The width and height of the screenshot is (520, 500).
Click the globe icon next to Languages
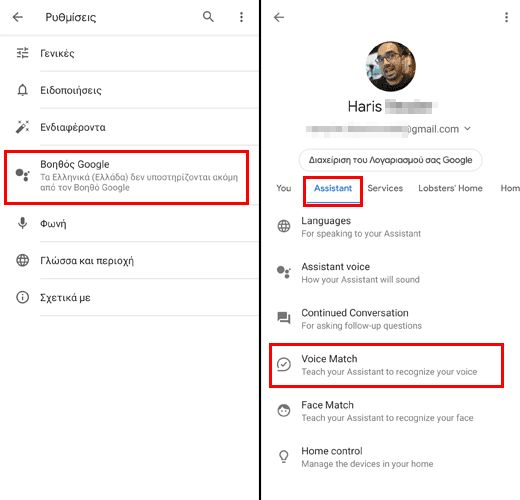click(x=284, y=226)
